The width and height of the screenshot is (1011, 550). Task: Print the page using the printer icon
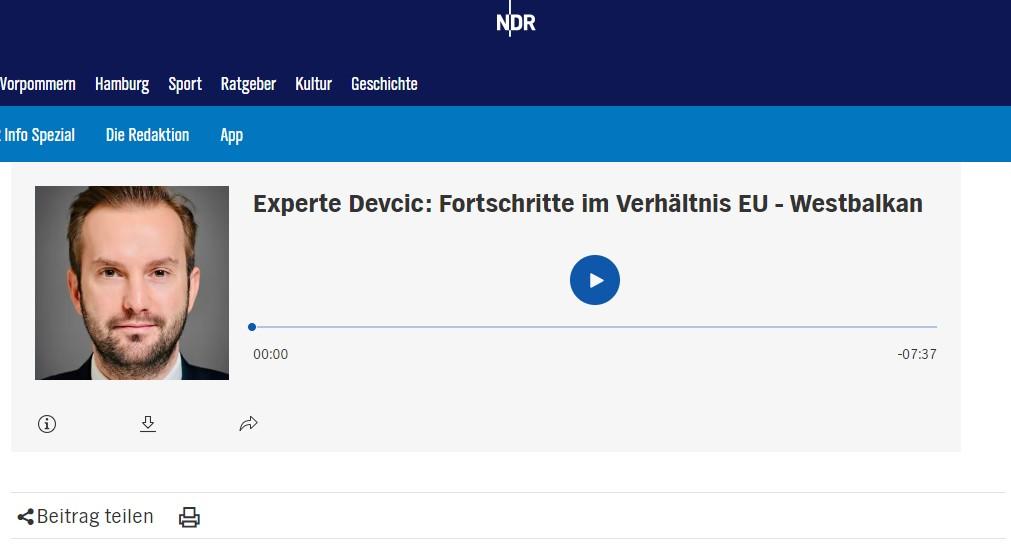click(189, 517)
